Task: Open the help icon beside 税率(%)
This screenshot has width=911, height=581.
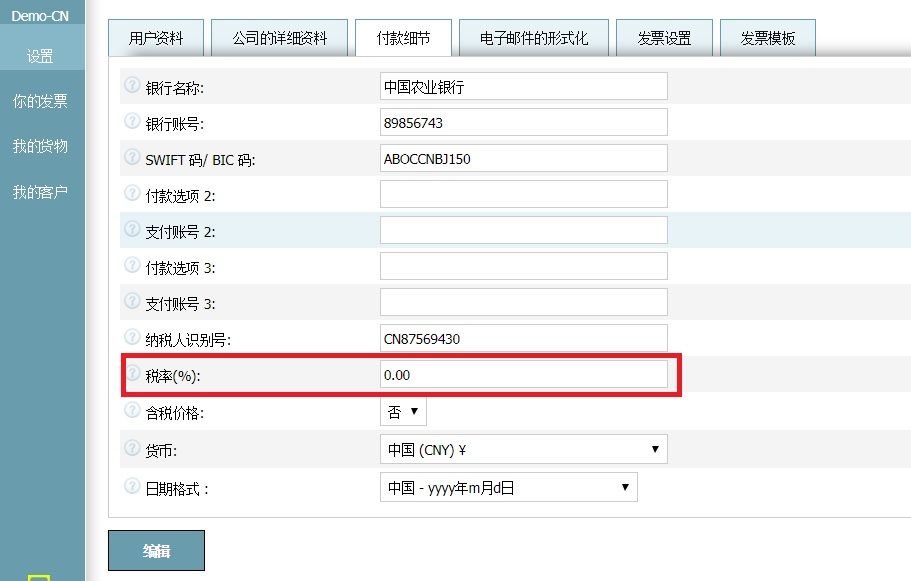Action: pyautogui.click(x=130, y=374)
